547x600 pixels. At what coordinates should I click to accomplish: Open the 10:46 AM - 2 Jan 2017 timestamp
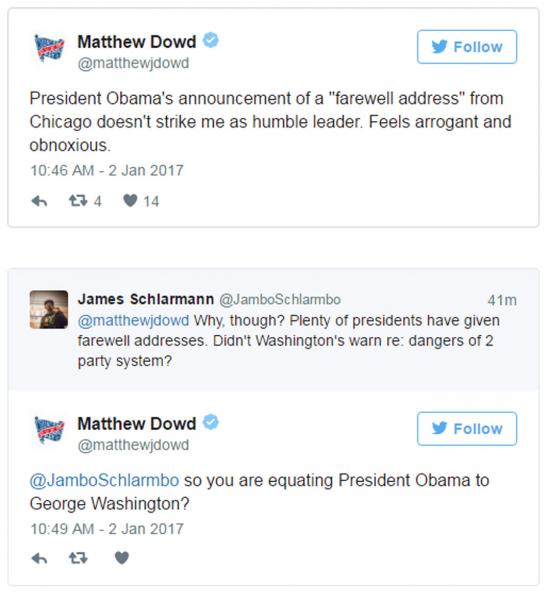coord(107,170)
